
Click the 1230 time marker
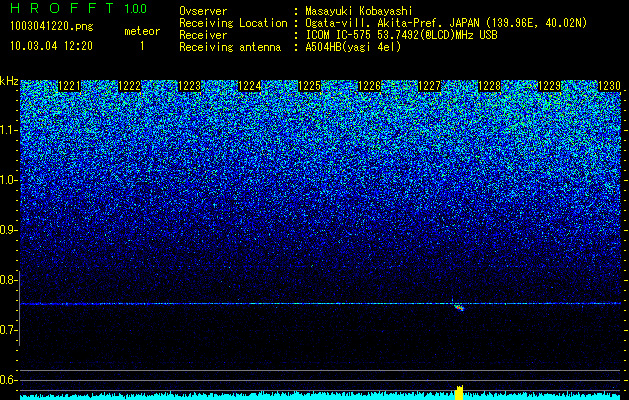[x=609, y=86]
